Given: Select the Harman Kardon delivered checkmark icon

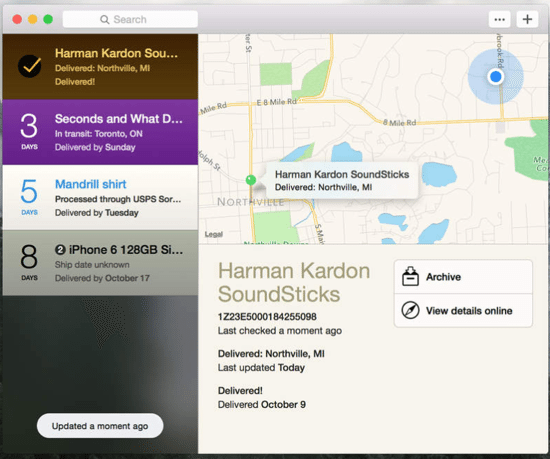Looking at the screenshot, I should coord(29,66).
